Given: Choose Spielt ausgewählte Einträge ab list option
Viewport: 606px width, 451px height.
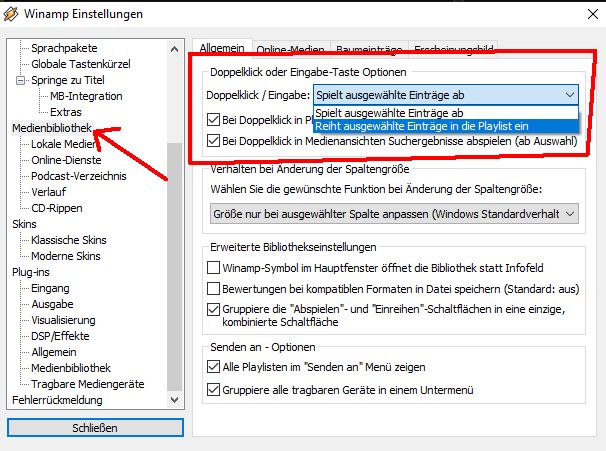Looking at the screenshot, I should [x=446, y=113].
